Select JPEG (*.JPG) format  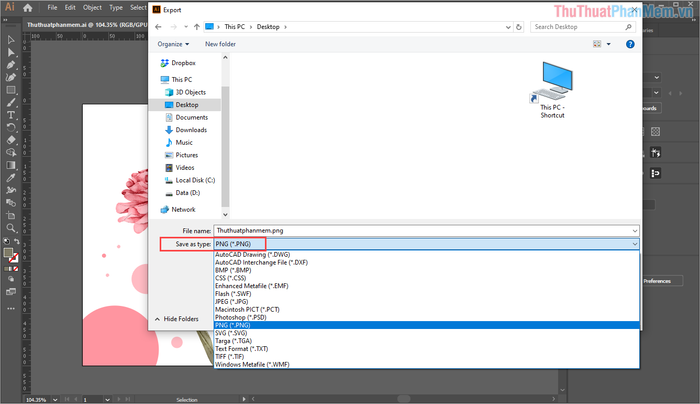click(426, 302)
